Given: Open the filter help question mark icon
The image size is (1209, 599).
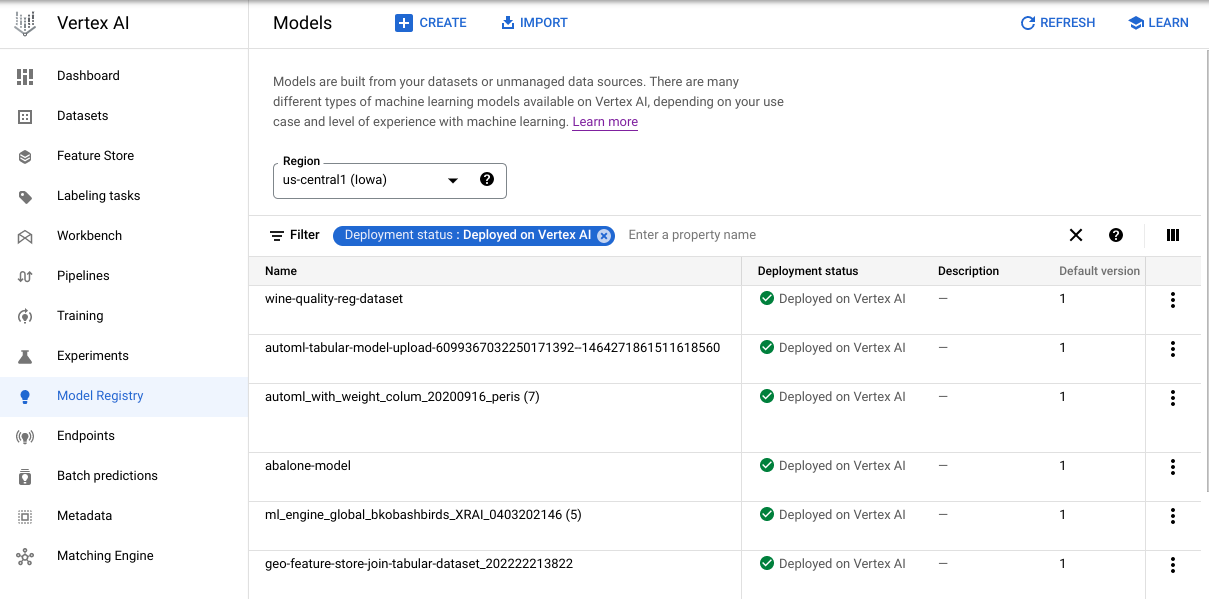Looking at the screenshot, I should coord(1116,235).
